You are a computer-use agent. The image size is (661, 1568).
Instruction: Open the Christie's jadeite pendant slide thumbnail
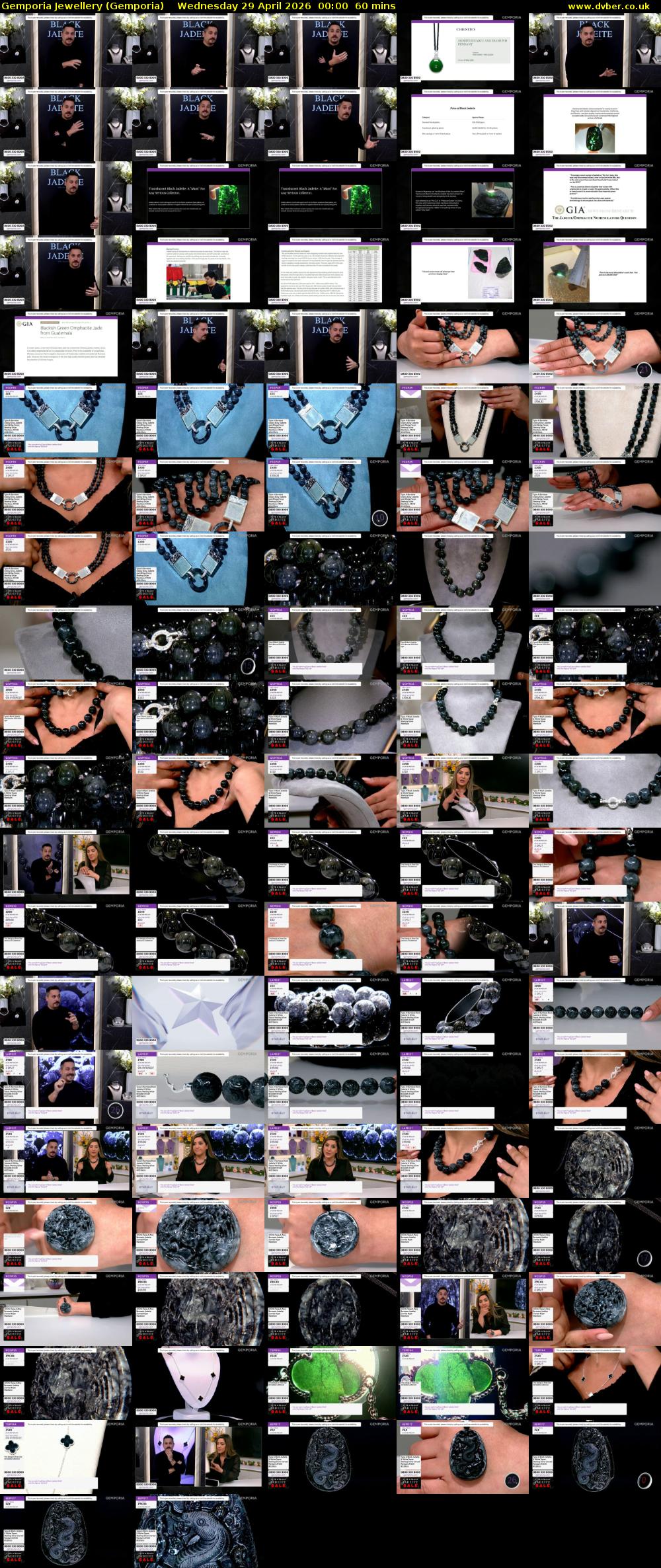click(x=463, y=50)
